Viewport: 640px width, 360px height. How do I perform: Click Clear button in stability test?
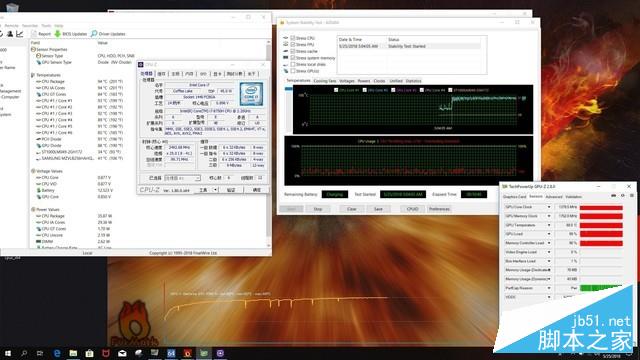[351, 209]
